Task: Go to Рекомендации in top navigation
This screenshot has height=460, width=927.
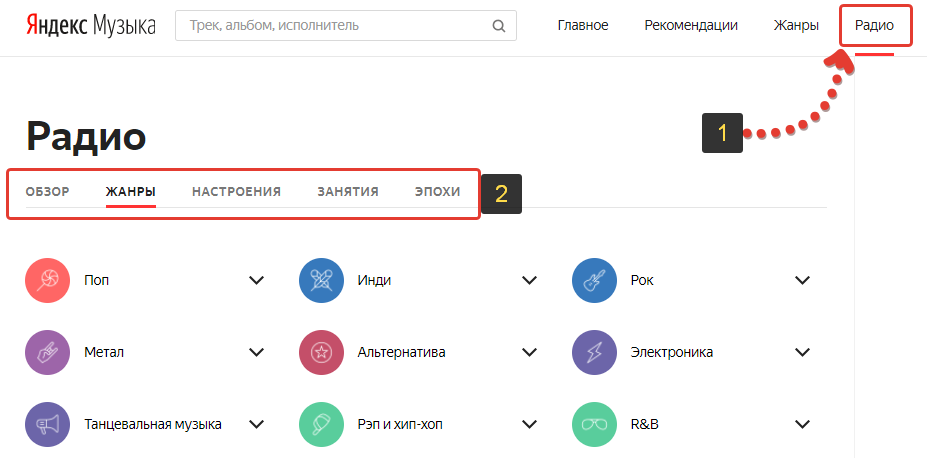Action: pyautogui.click(x=691, y=25)
